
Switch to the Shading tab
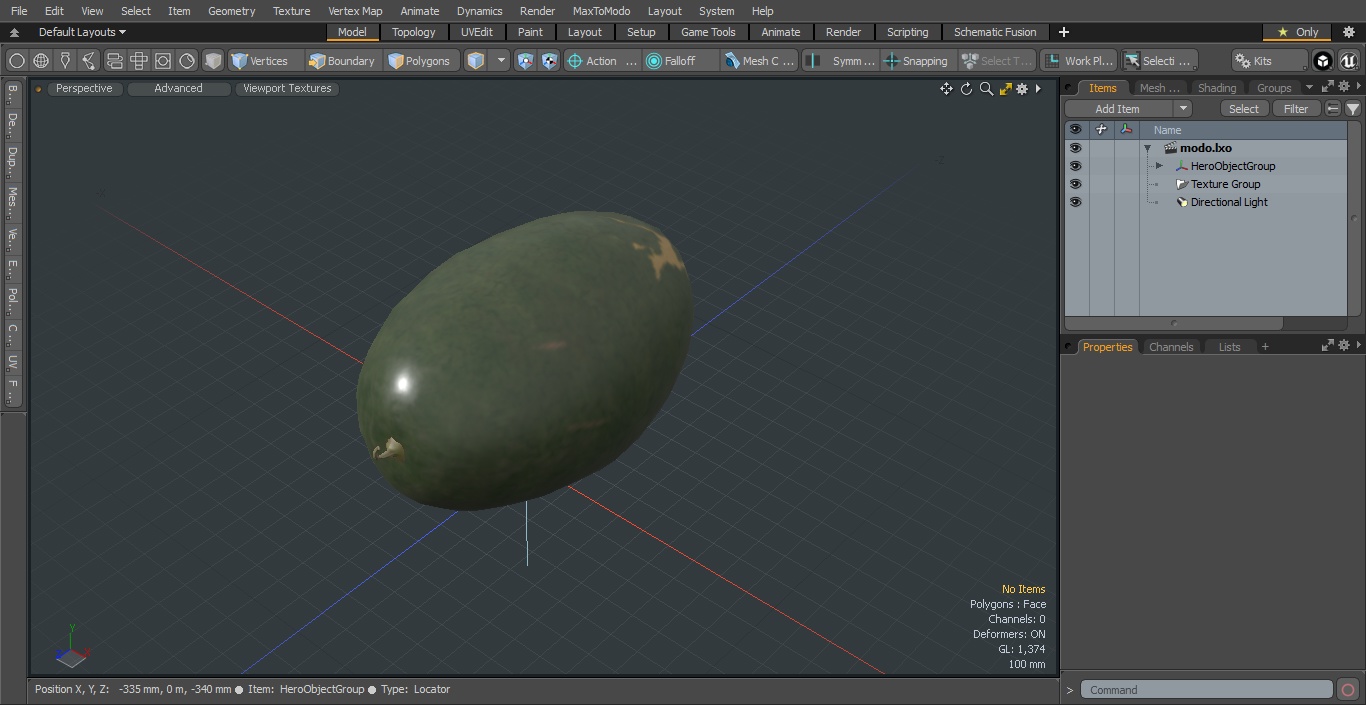(1217, 88)
